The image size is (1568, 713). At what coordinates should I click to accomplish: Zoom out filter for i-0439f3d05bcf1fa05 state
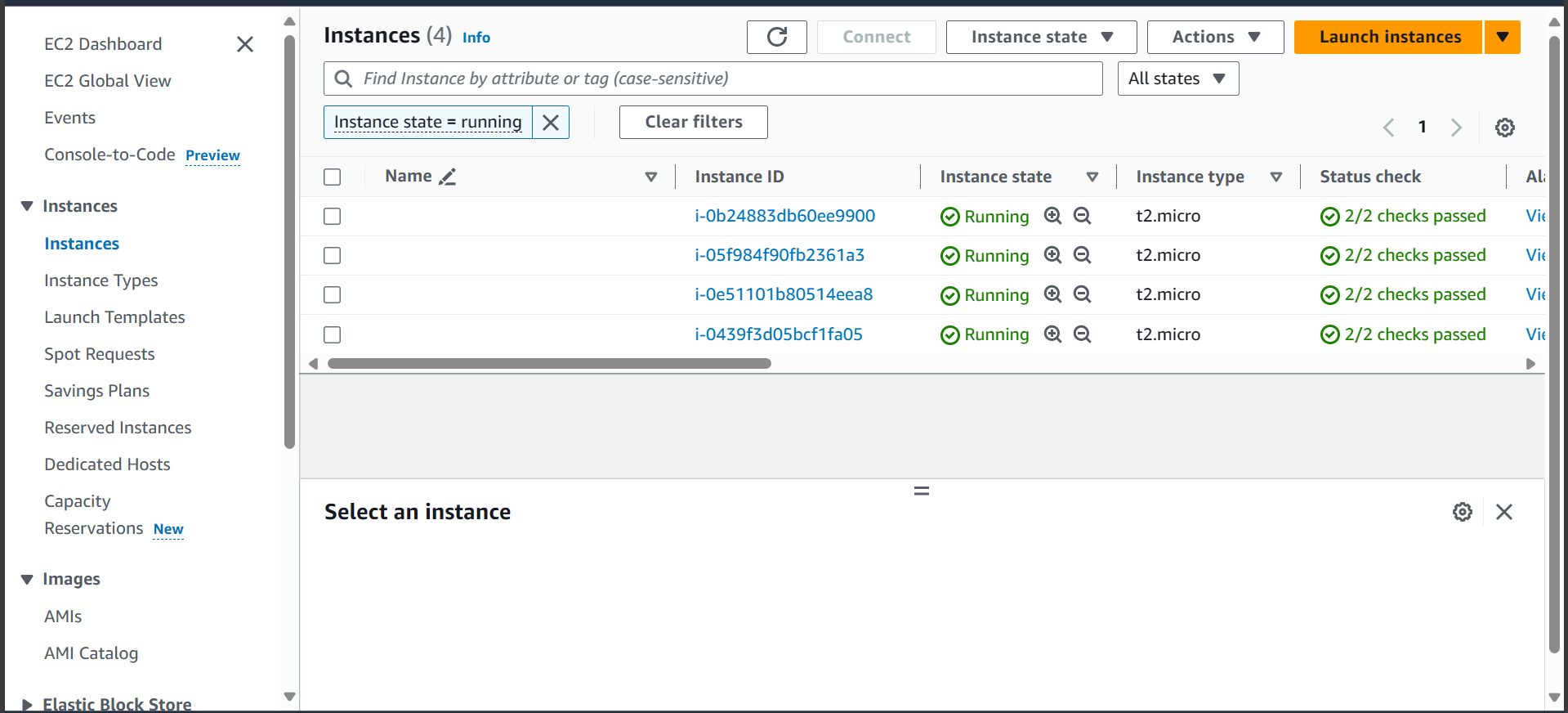[x=1082, y=334]
